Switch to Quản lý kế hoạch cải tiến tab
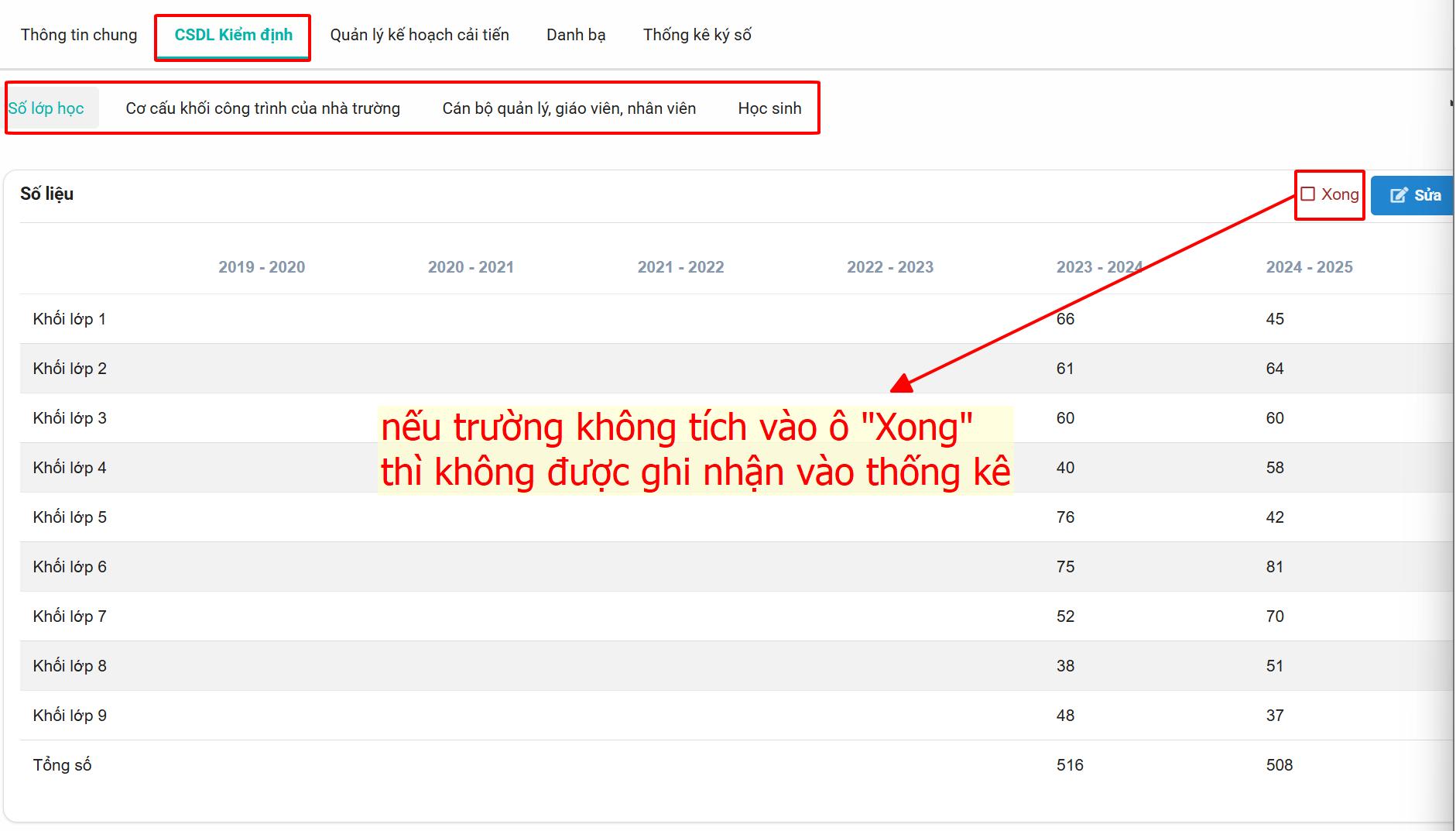This screenshot has height=831, width=1456. pos(420,35)
